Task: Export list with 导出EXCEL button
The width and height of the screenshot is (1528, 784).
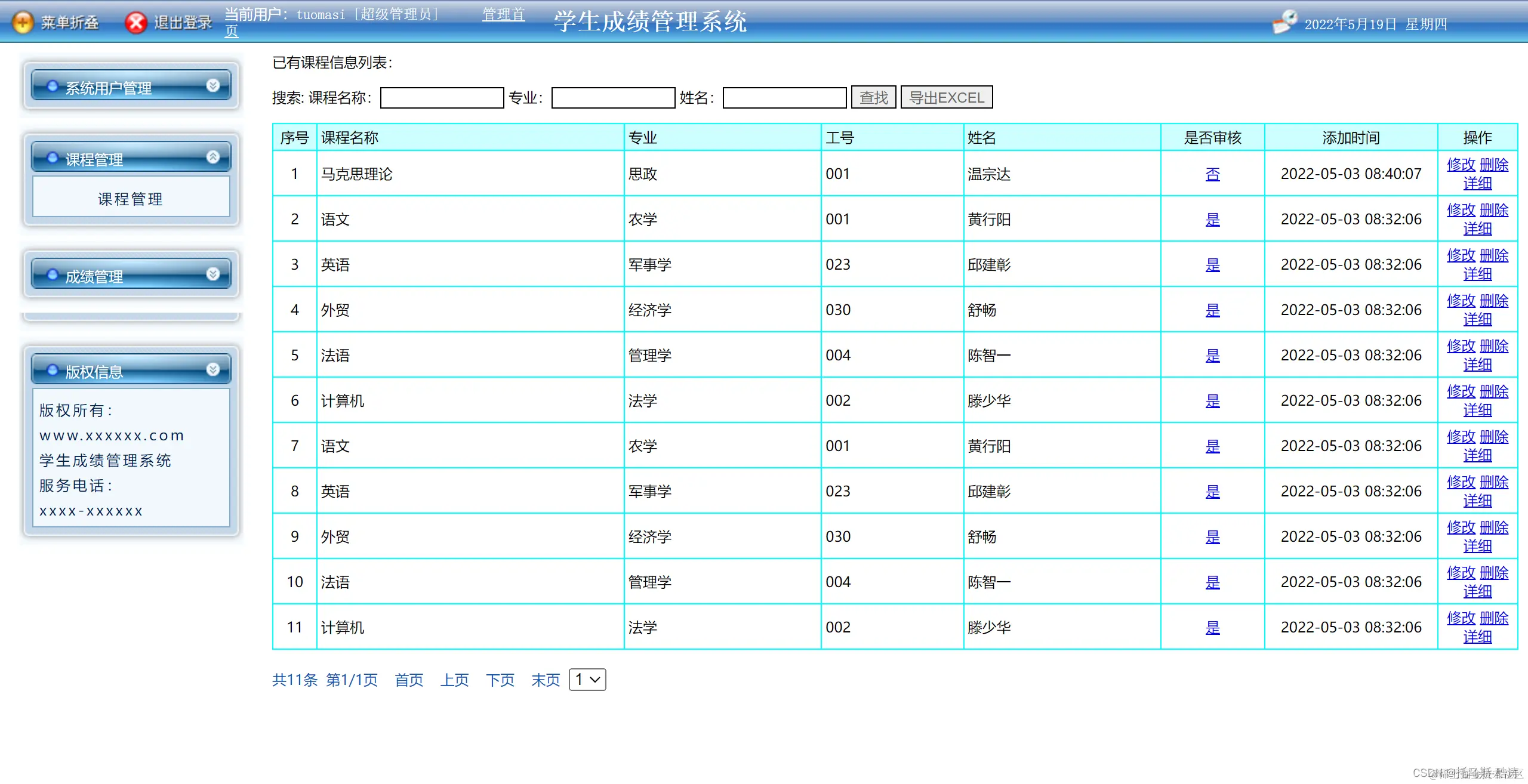Action: 946,97
